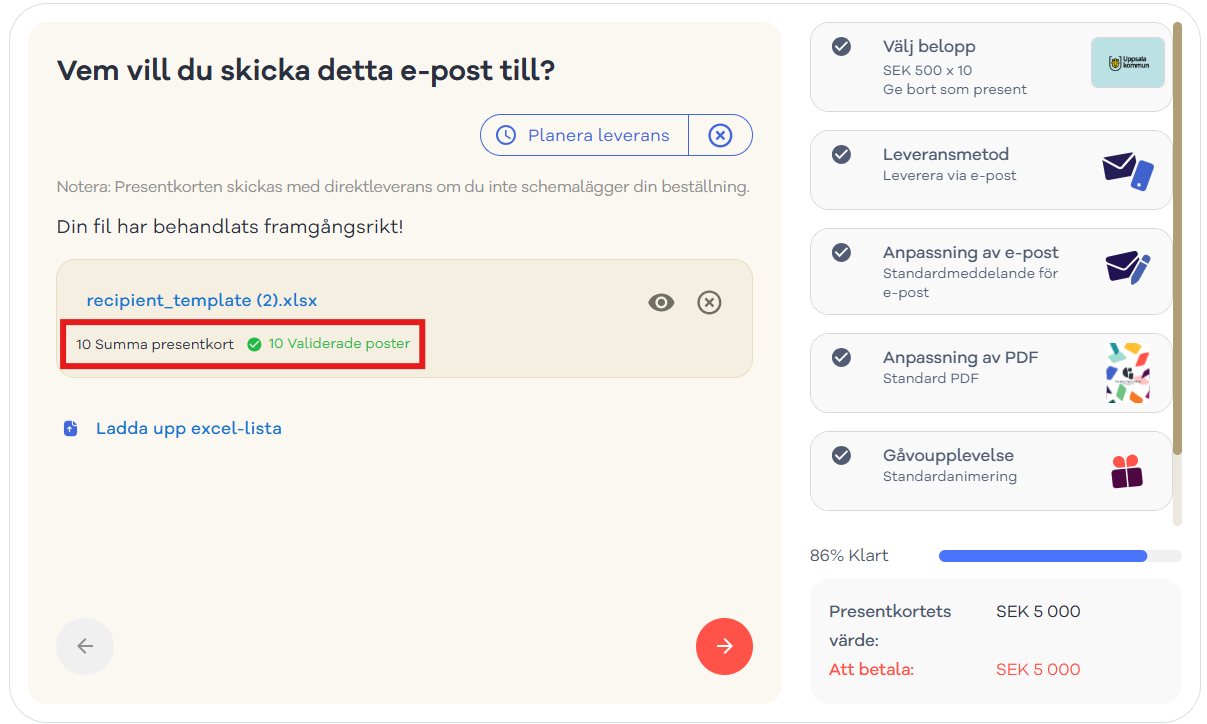Image resolution: width=1207 pixels, height=724 pixels.
Task: Preview uploaded file with the eye icon
Action: 661,302
